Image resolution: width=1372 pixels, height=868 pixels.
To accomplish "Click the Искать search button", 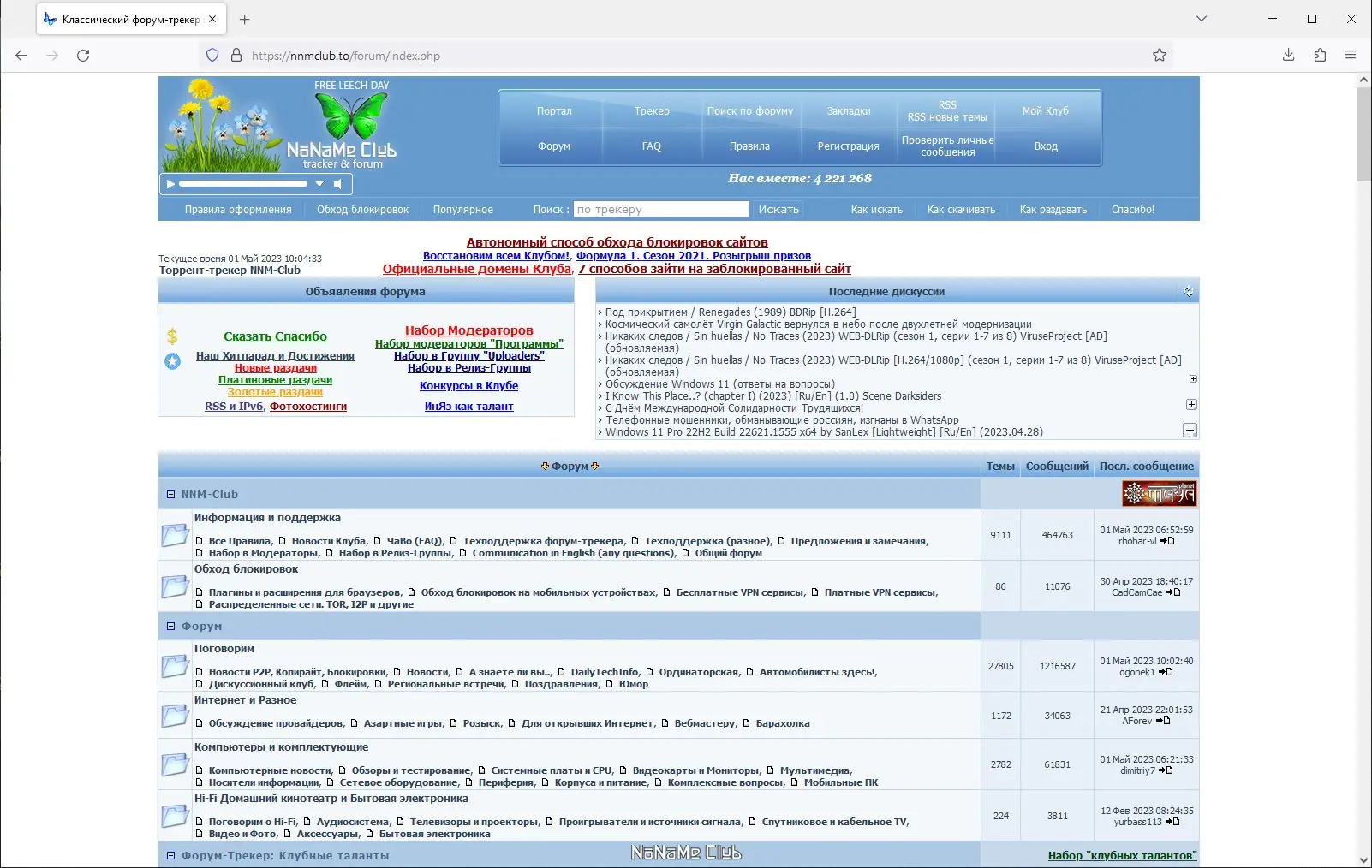I will tap(778, 210).
